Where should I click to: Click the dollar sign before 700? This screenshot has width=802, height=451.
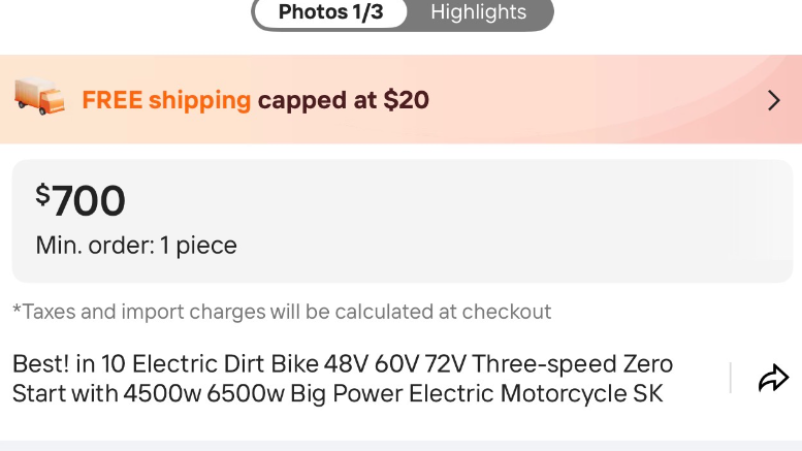click(42, 195)
